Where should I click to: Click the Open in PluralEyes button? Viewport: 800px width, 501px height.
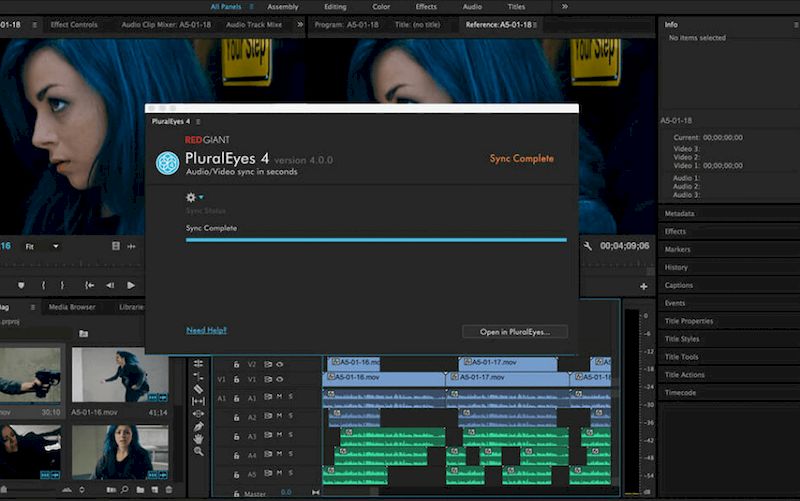point(515,332)
